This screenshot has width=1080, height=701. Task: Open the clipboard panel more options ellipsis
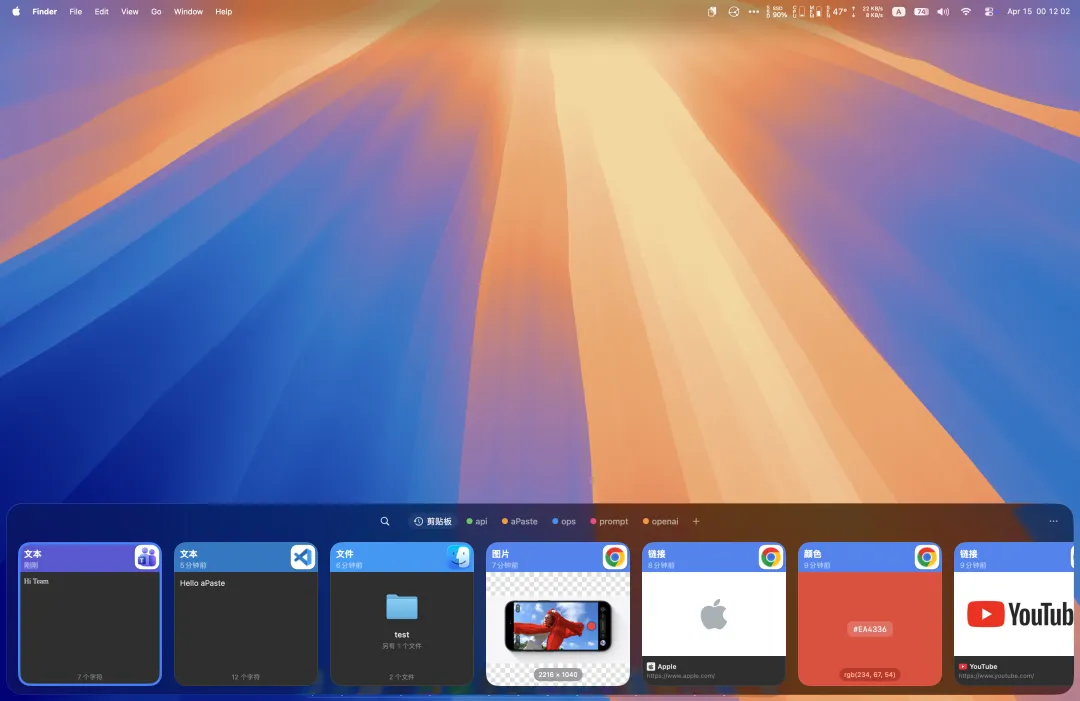click(1053, 521)
